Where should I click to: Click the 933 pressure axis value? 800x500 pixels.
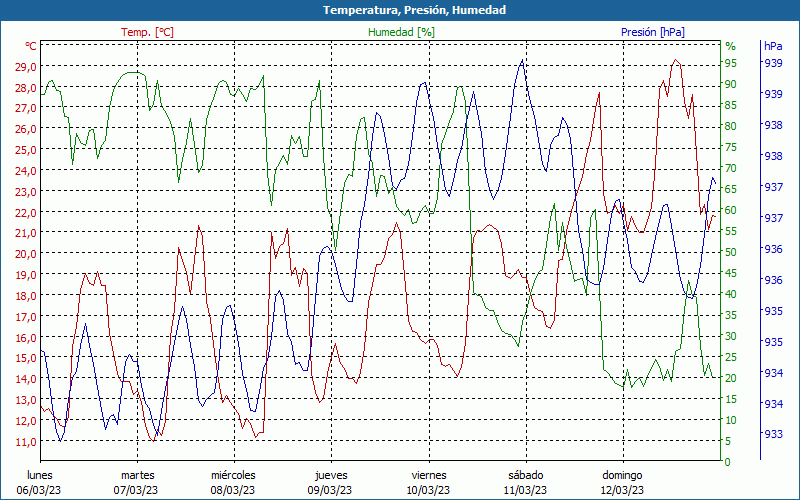point(773,434)
